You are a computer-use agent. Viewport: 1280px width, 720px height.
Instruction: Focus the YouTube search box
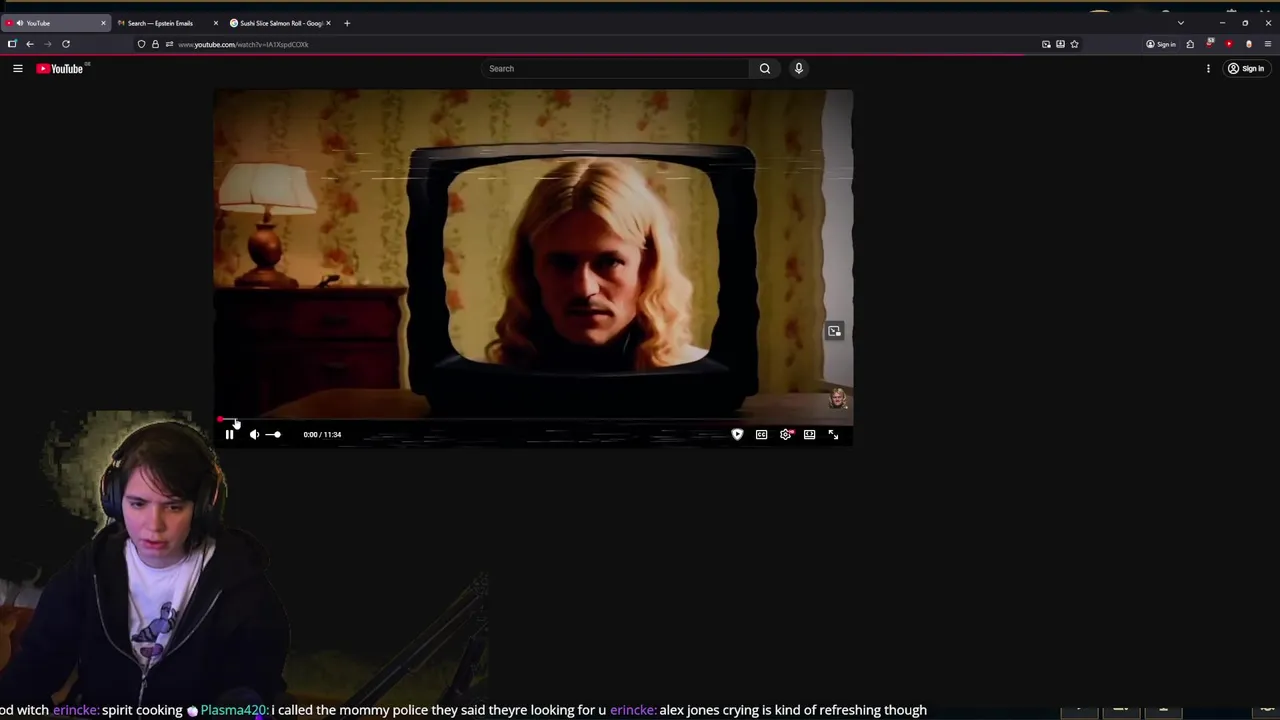[614, 68]
